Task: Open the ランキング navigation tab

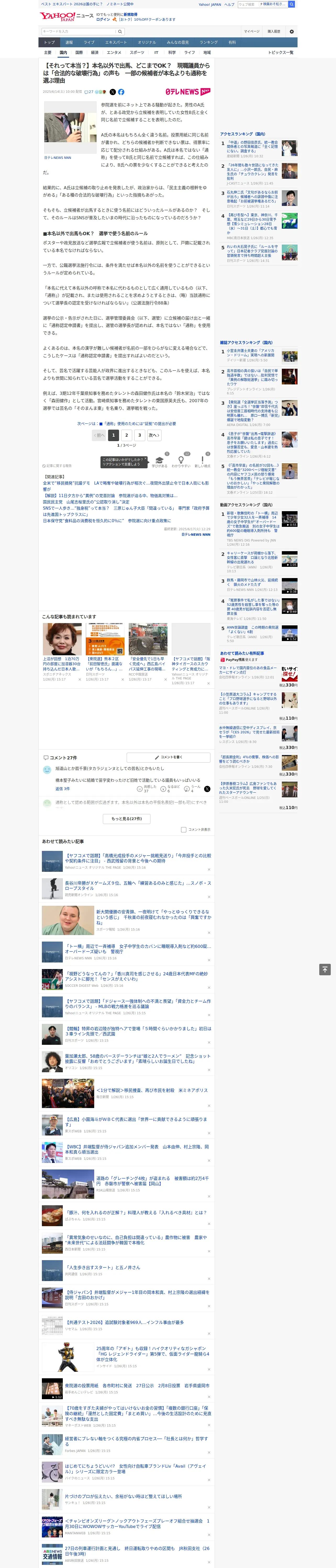Action: coord(209,43)
